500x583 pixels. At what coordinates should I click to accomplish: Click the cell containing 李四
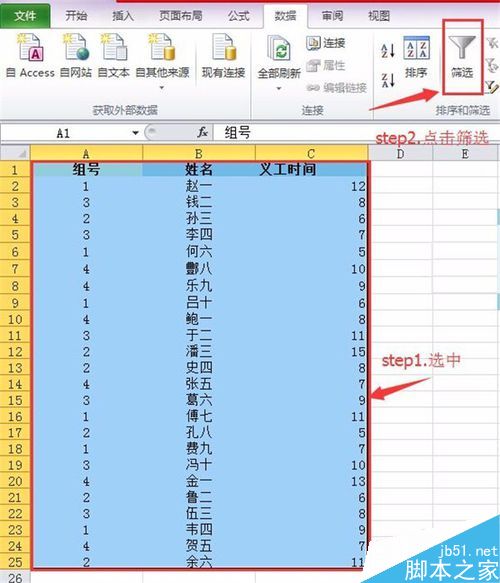199,235
